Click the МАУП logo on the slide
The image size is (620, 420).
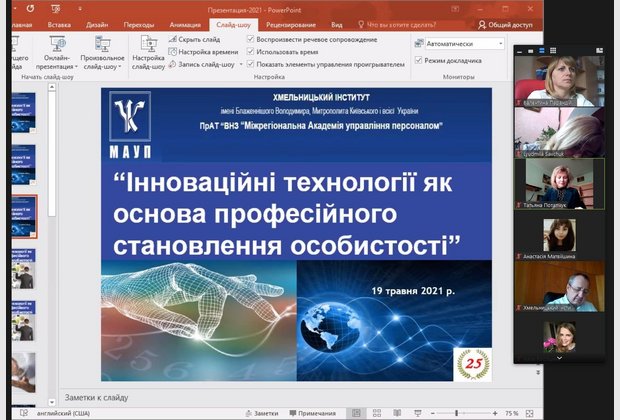coord(130,125)
